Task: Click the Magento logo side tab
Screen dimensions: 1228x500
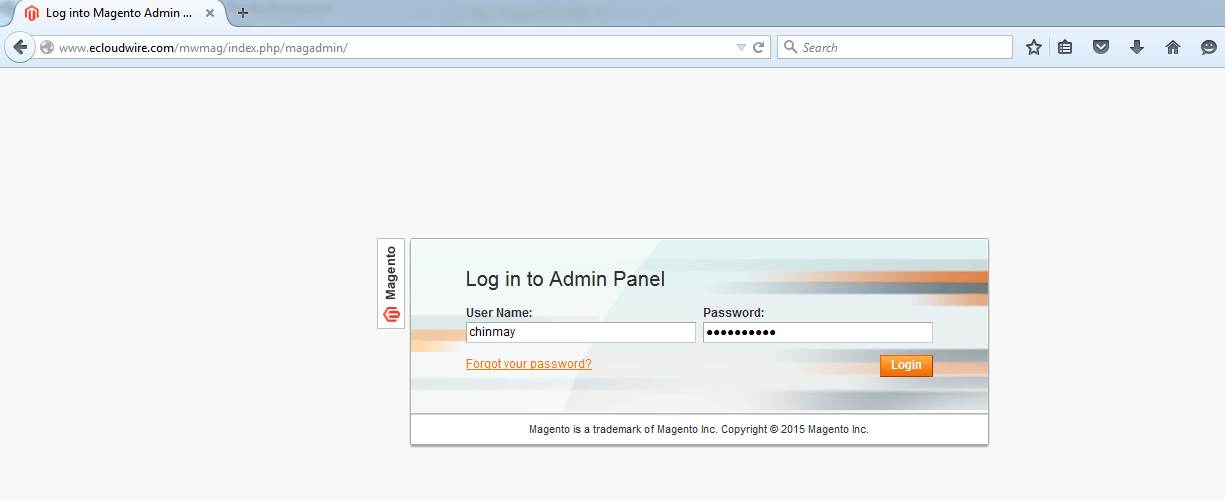Action: (391, 283)
